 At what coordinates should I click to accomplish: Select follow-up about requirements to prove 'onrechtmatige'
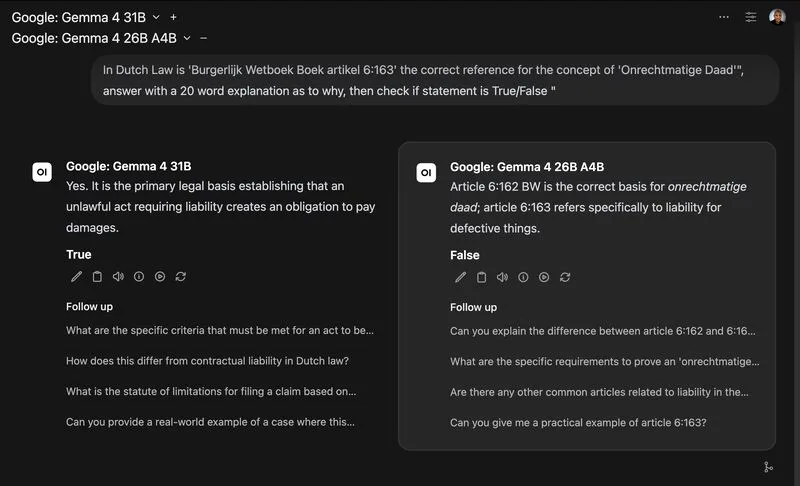pos(605,362)
